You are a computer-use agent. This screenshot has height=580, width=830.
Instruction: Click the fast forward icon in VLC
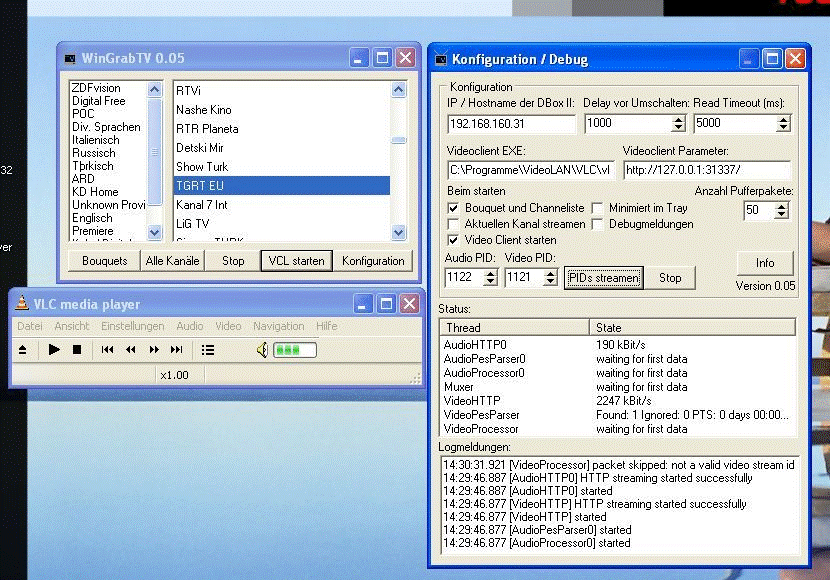(154, 350)
